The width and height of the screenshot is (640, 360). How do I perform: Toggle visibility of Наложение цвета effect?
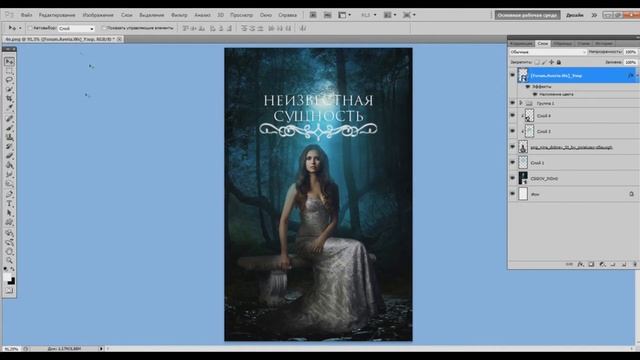[535, 94]
